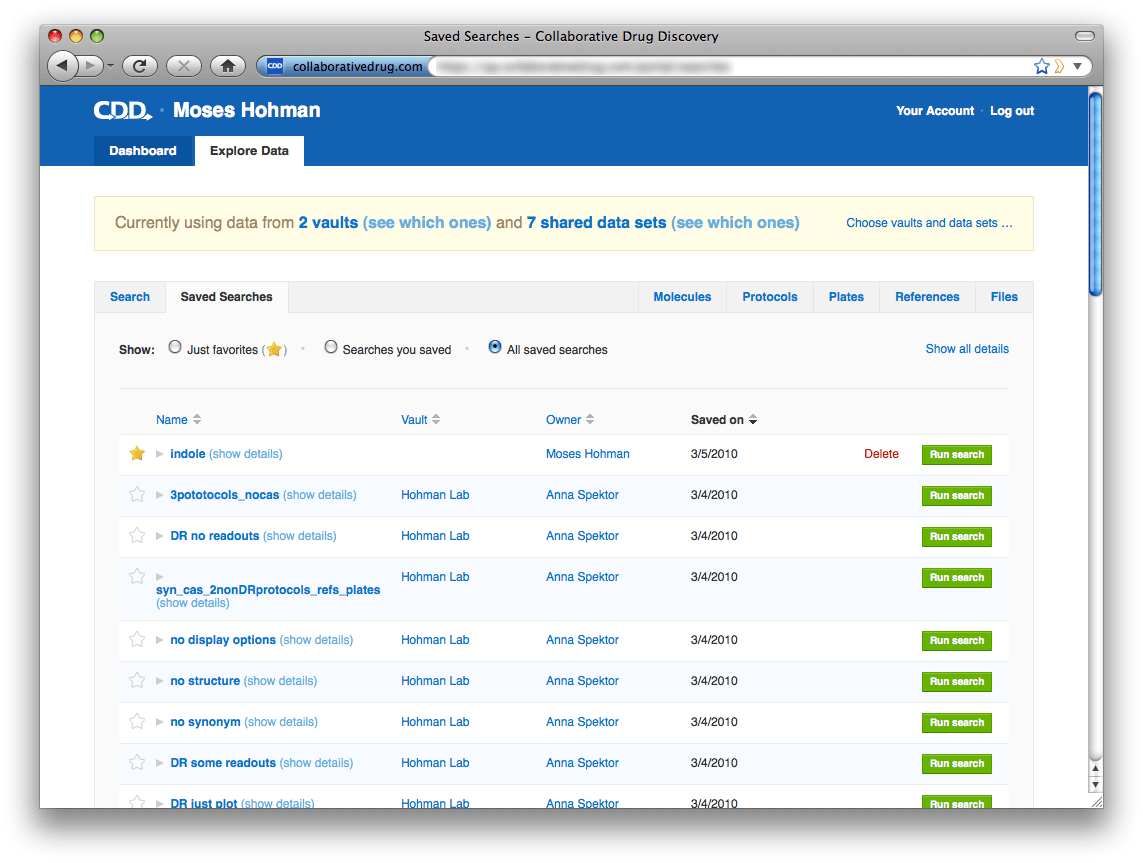The height and width of the screenshot is (863, 1143).
Task: Expand the no synonym row triangle
Action: click(160, 722)
